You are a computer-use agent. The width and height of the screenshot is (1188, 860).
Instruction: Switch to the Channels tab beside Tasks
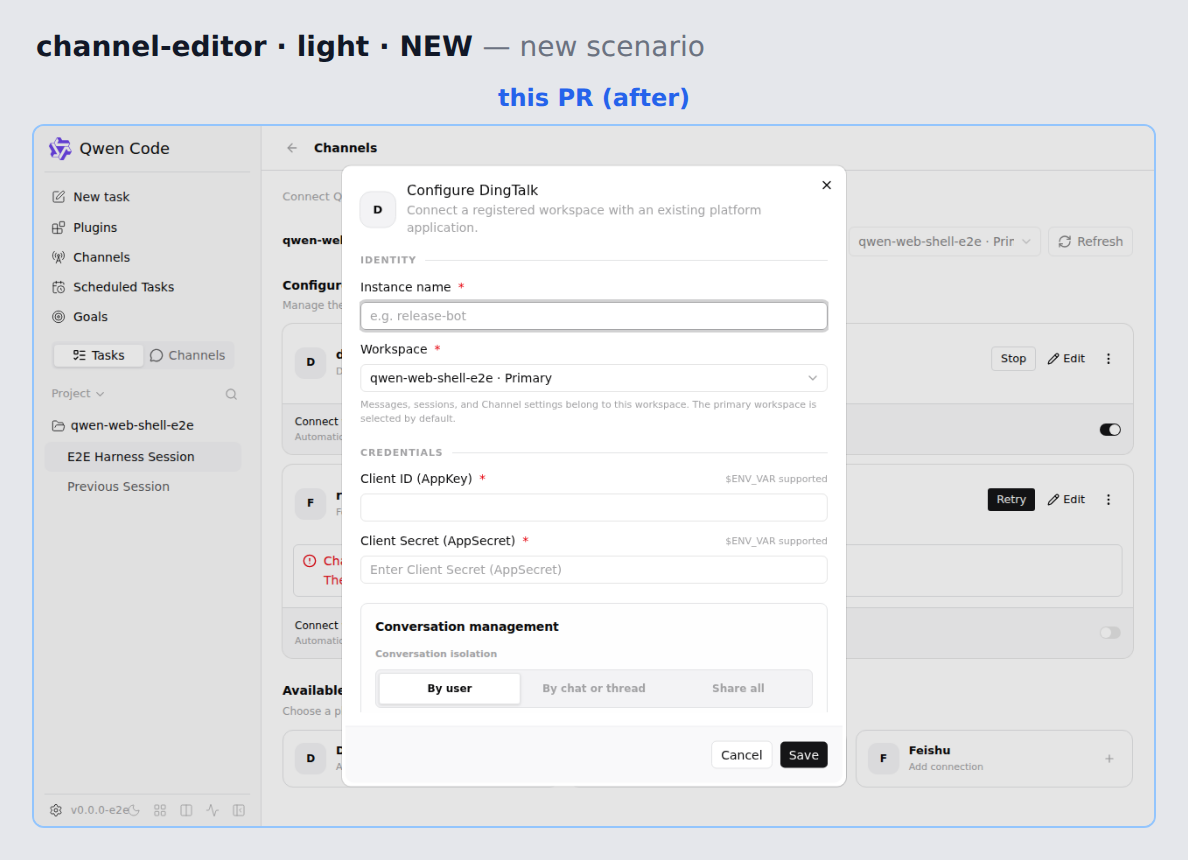[188, 355]
